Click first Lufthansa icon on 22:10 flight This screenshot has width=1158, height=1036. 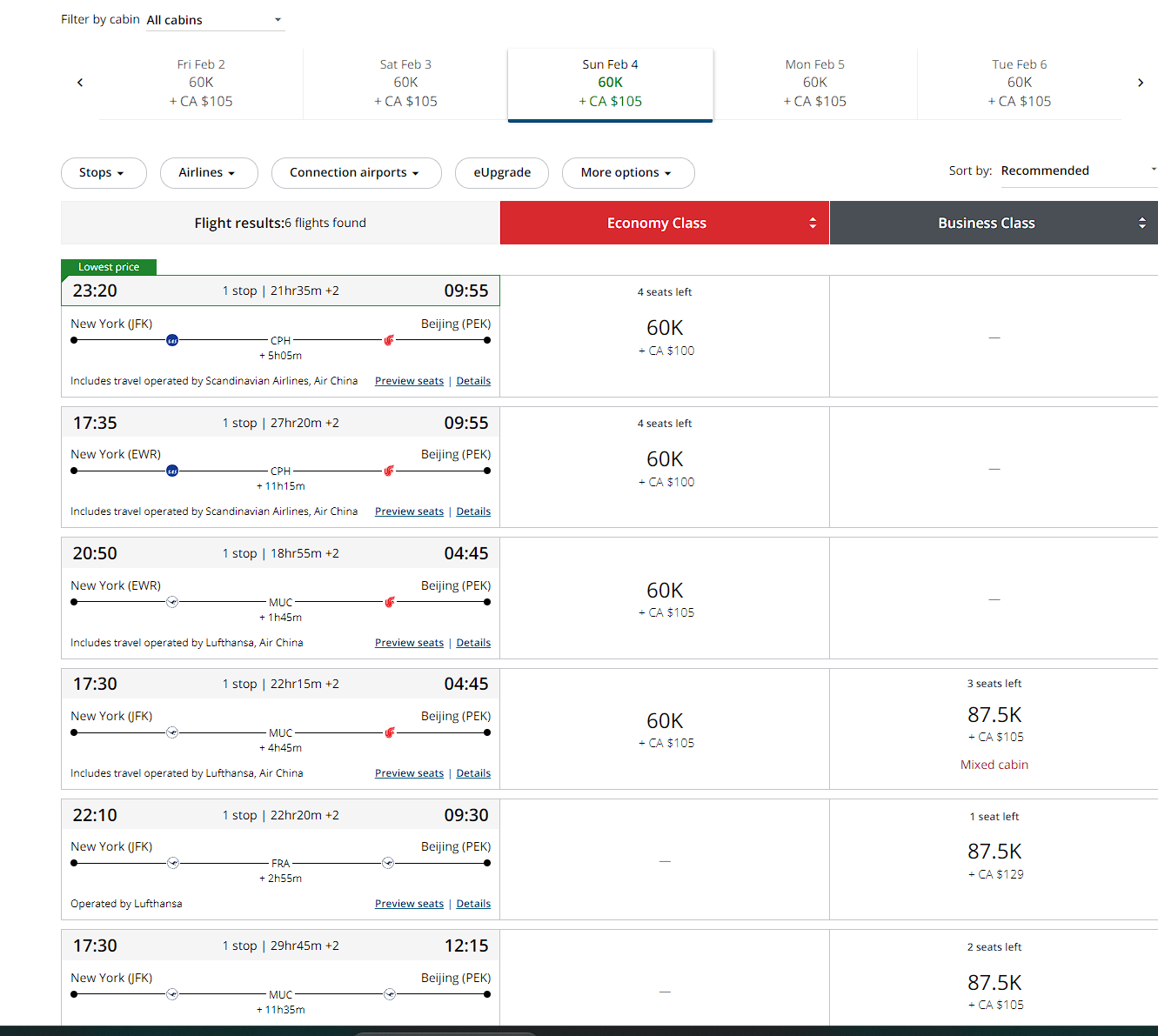tap(173, 863)
